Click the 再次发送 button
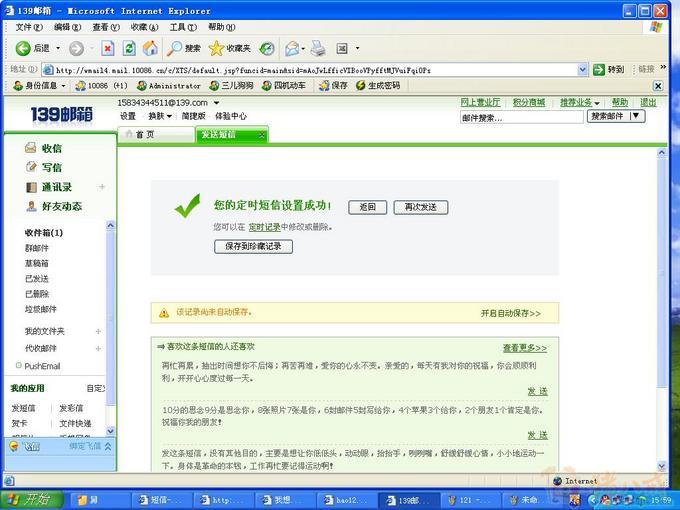The image size is (680, 510). [x=421, y=207]
